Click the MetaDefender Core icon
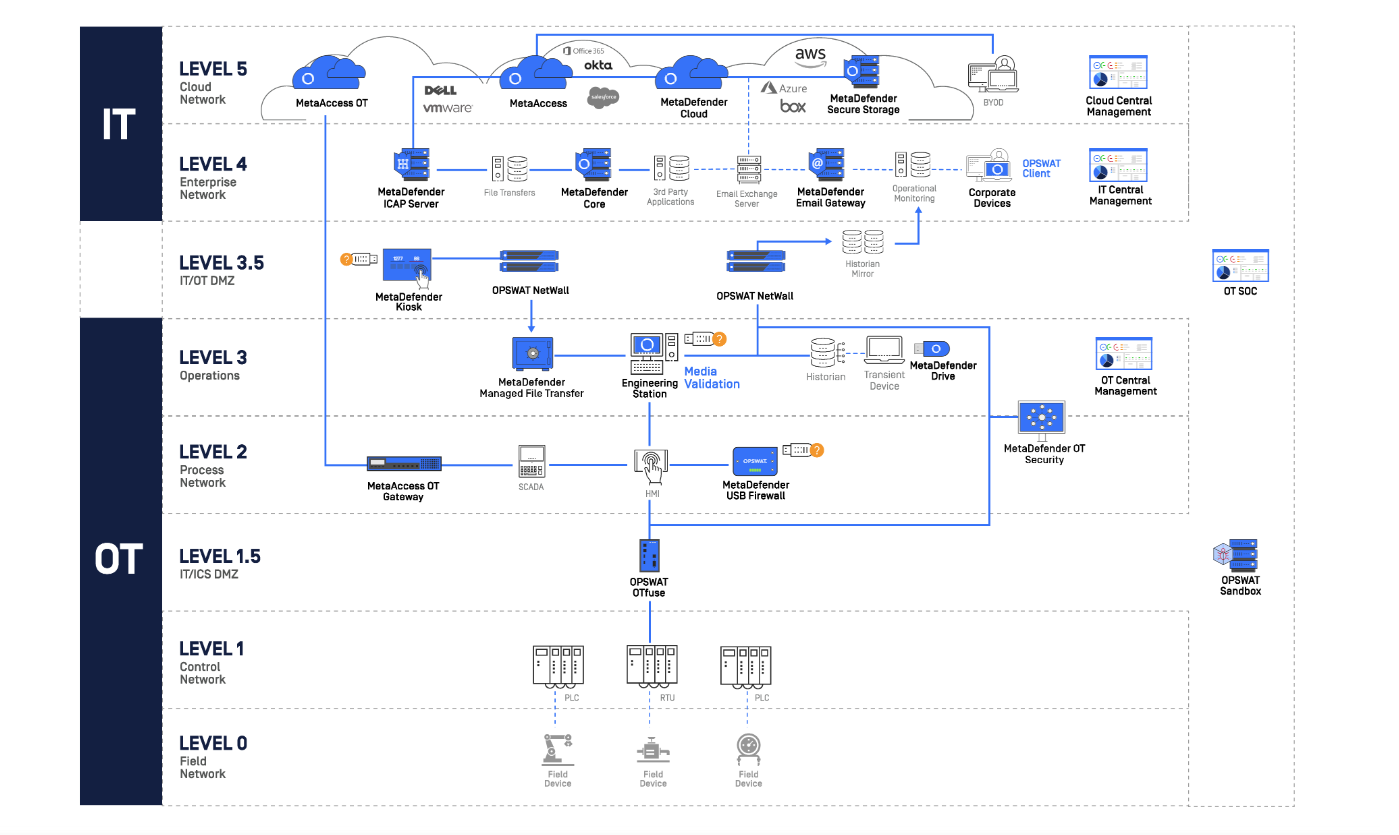 [593, 165]
